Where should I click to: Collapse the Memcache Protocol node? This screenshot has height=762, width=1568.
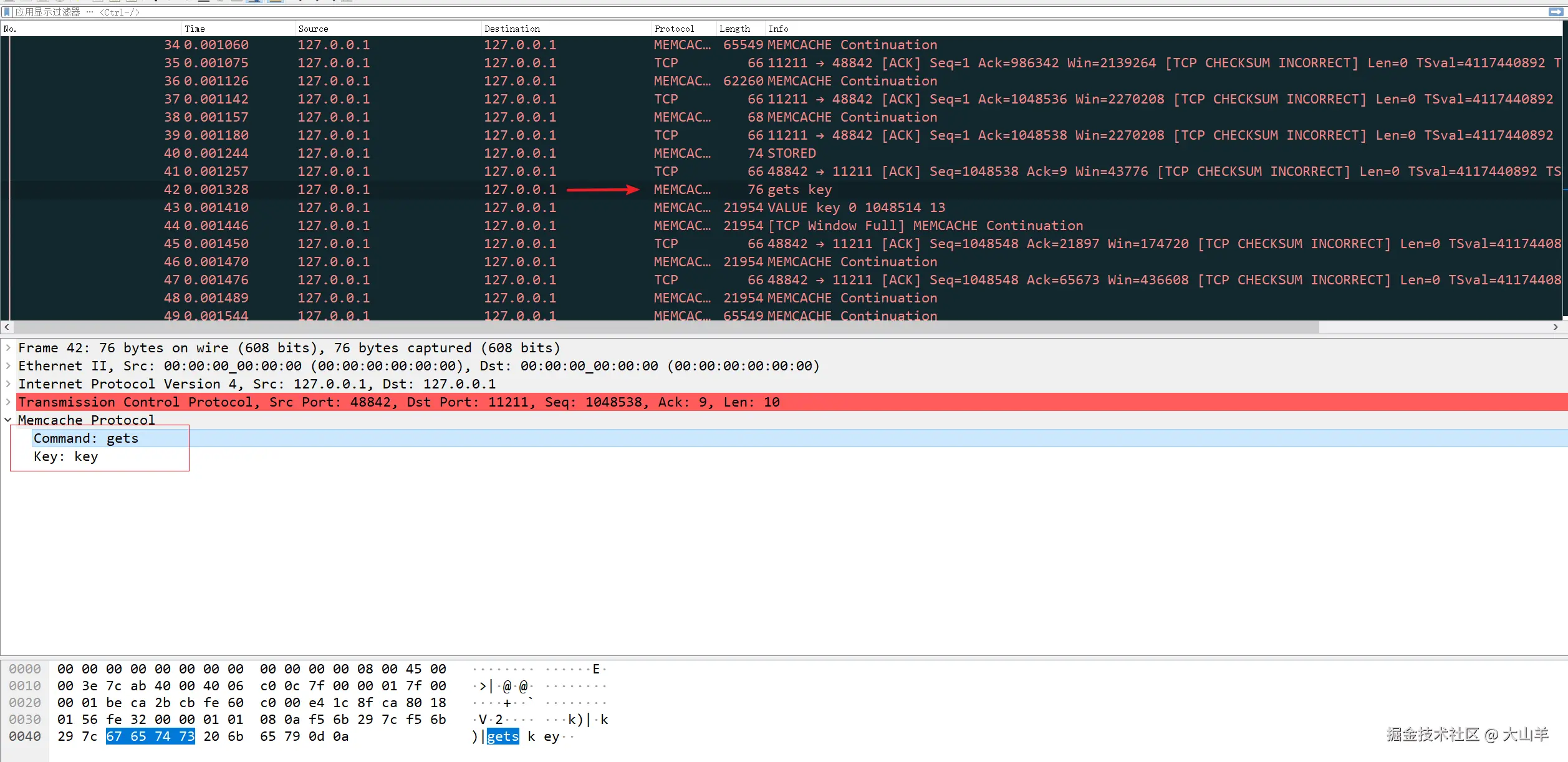(8, 420)
